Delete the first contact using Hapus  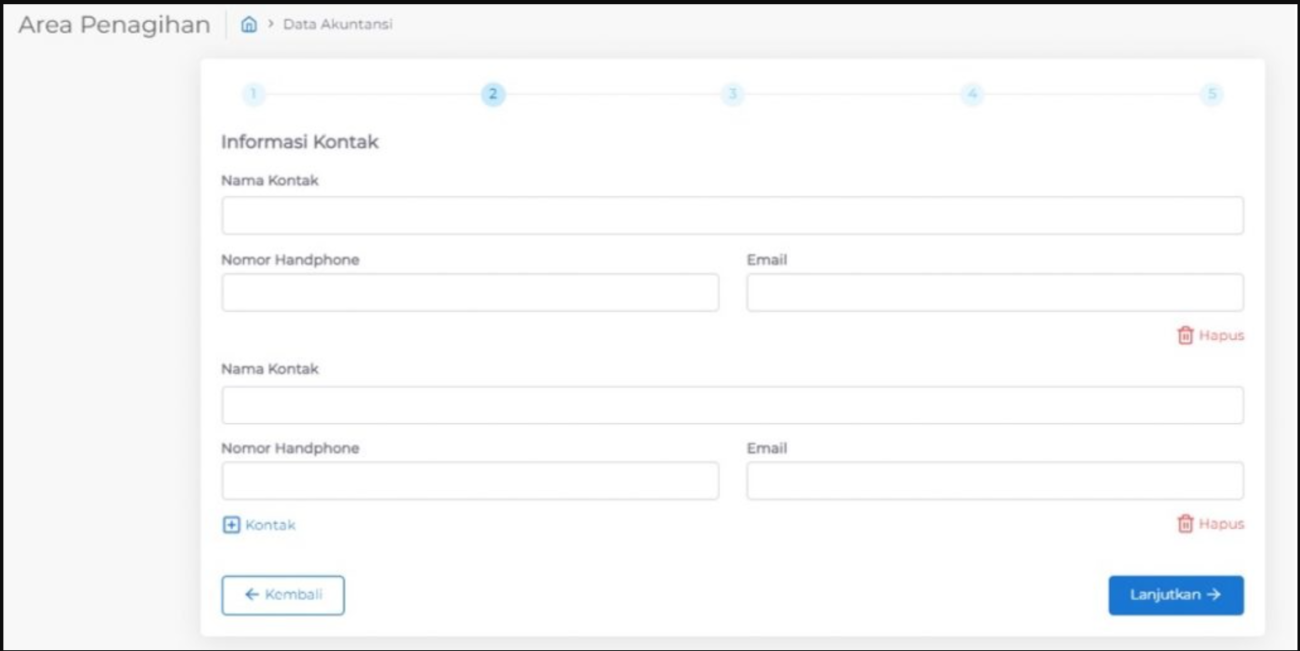coord(1210,336)
